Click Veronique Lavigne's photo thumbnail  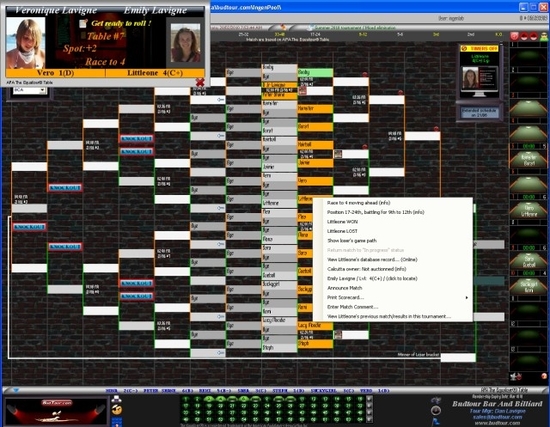pos(26,42)
